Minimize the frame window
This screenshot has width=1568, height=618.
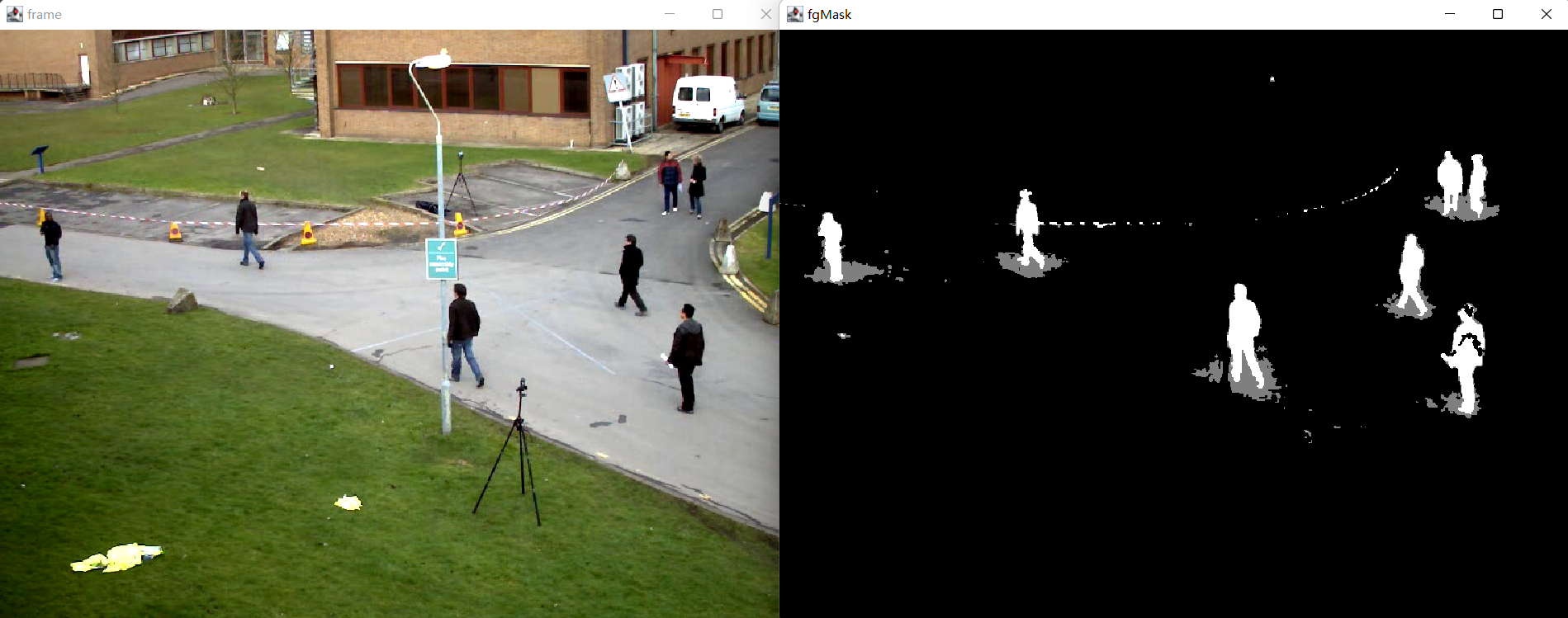670,14
